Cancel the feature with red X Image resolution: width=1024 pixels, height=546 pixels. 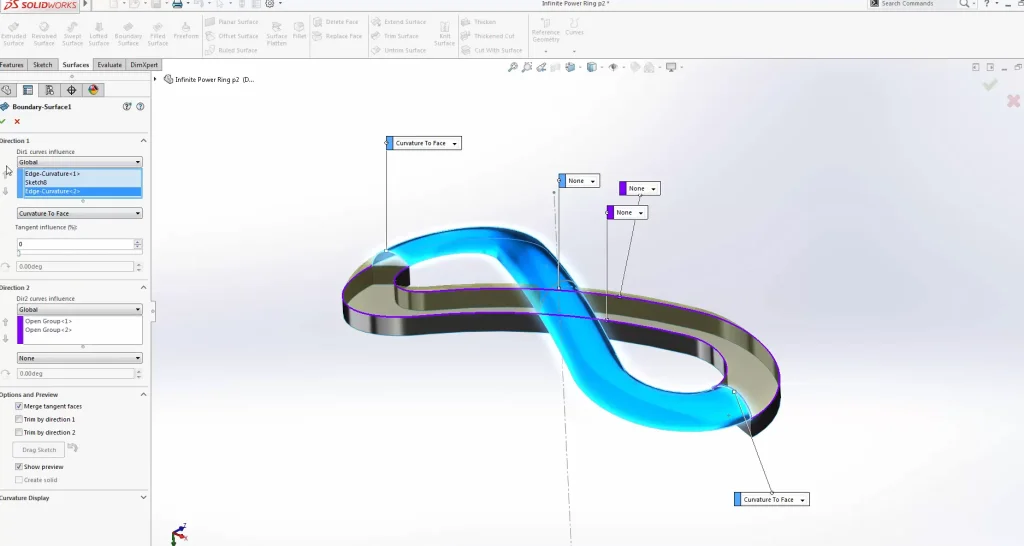(x=17, y=121)
